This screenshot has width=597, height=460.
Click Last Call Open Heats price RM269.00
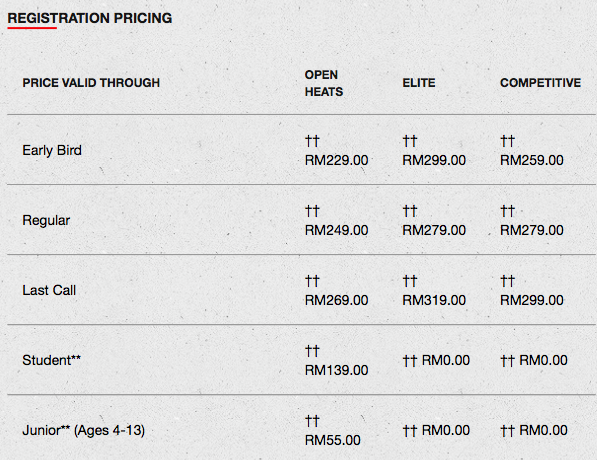point(337,300)
